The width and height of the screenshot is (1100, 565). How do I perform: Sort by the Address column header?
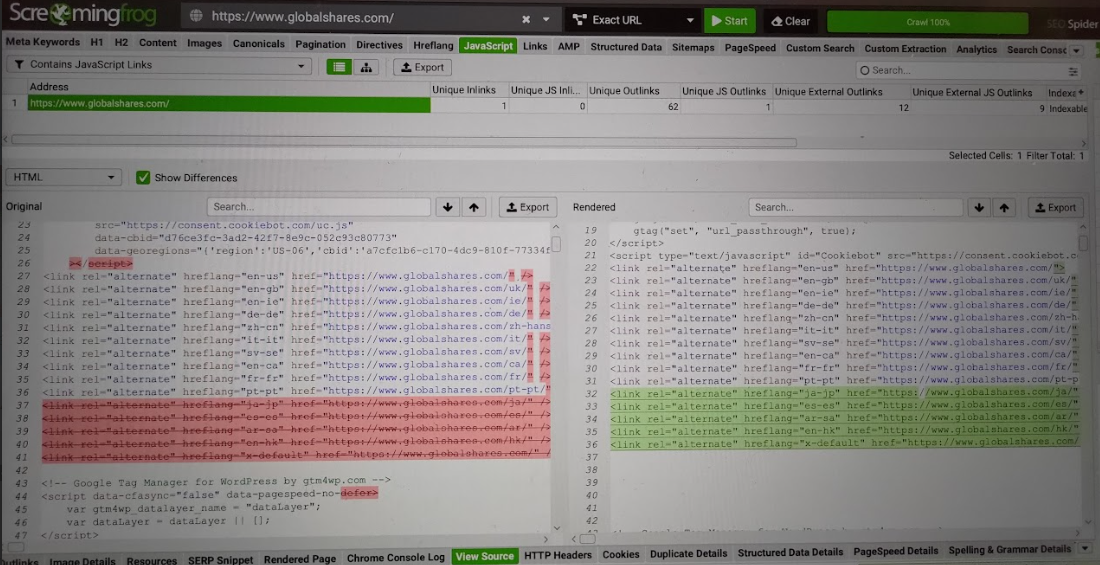pos(228,87)
